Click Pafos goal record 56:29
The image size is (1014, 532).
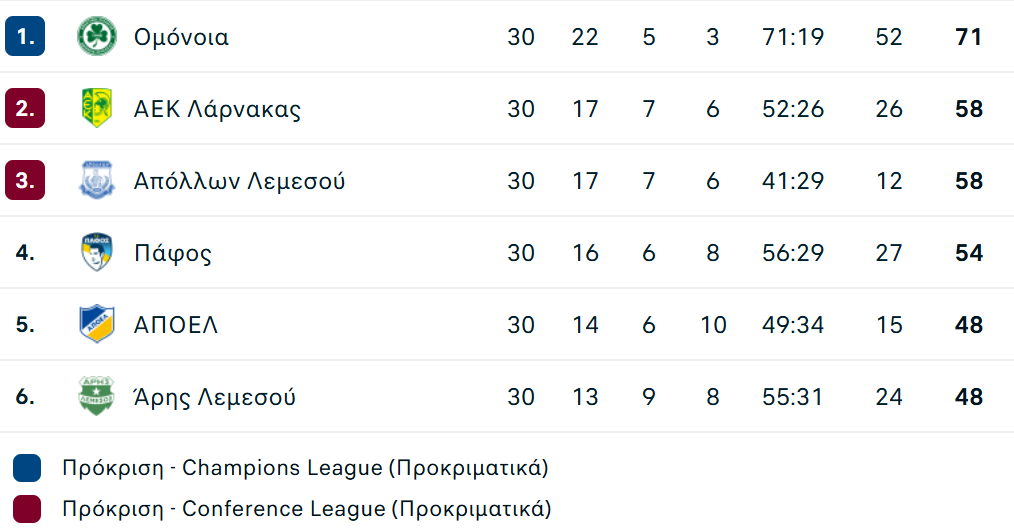[793, 253]
